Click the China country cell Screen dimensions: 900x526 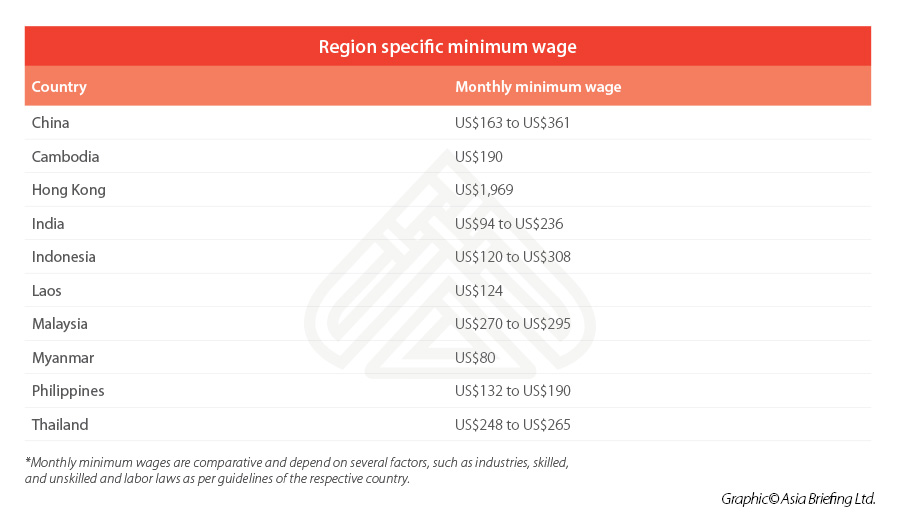click(x=50, y=123)
